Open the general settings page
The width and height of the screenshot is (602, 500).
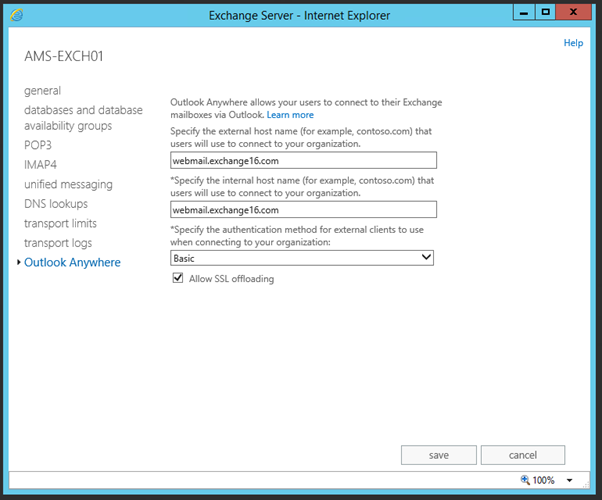42,91
